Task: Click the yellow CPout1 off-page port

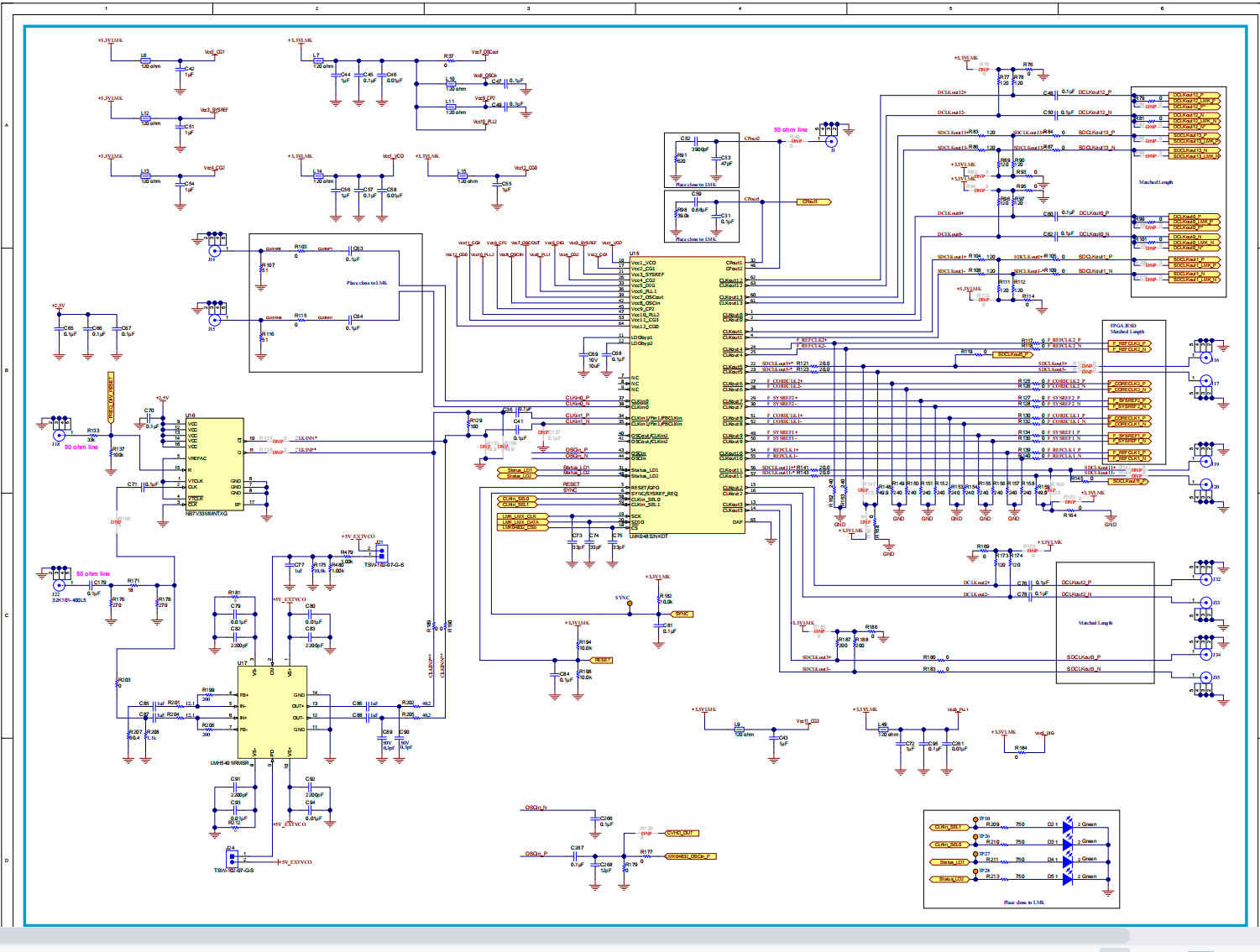Action: (x=813, y=201)
